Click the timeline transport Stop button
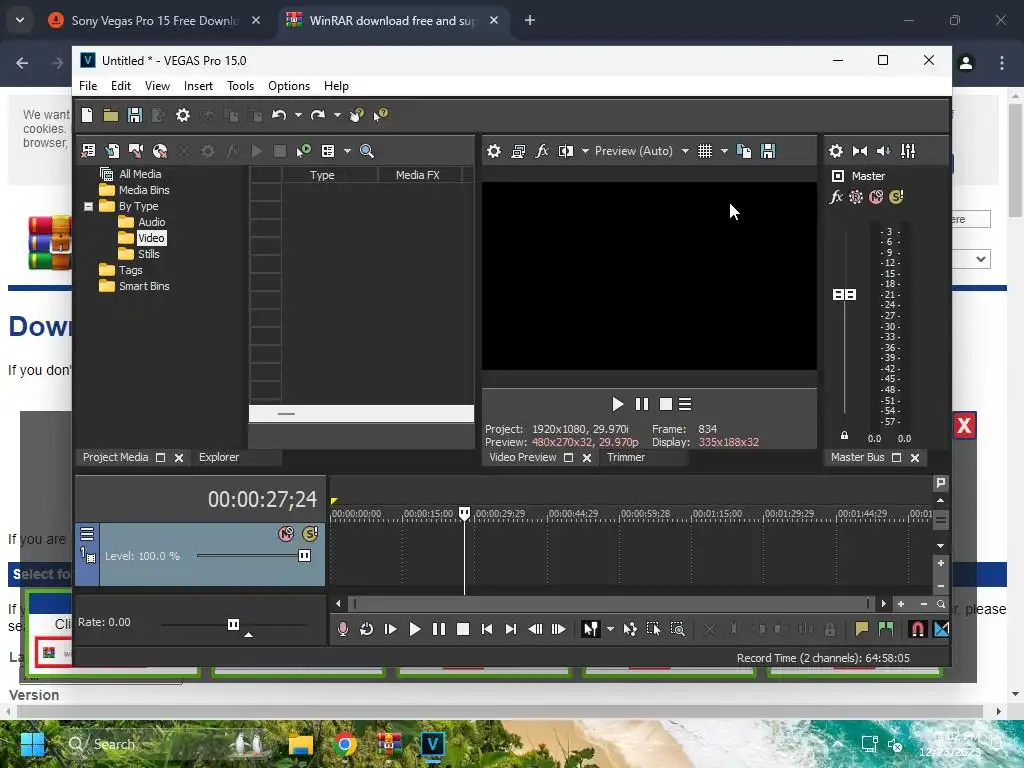The image size is (1024, 768). (463, 629)
